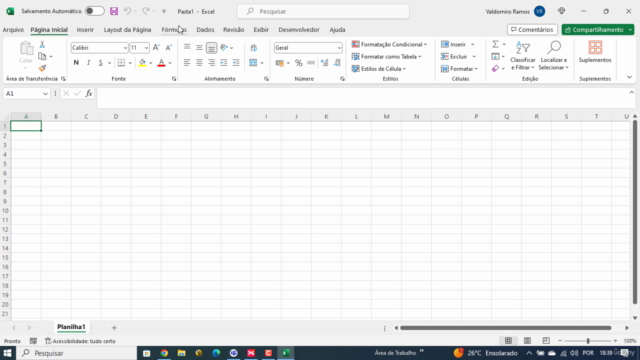Viewport: 640px width, 360px height.
Task: Open the Arquivo menu
Action: coord(13,30)
